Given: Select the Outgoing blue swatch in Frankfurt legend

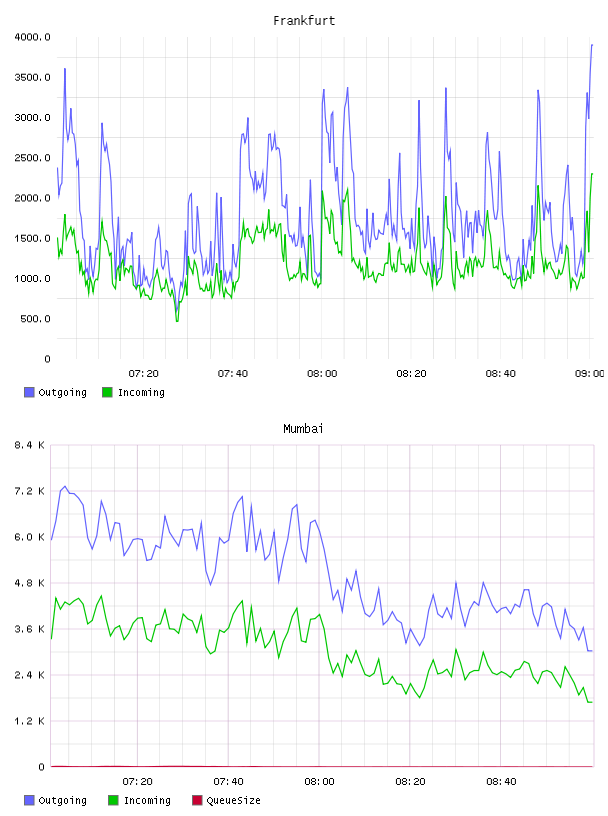Looking at the screenshot, I should coord(29,392).
